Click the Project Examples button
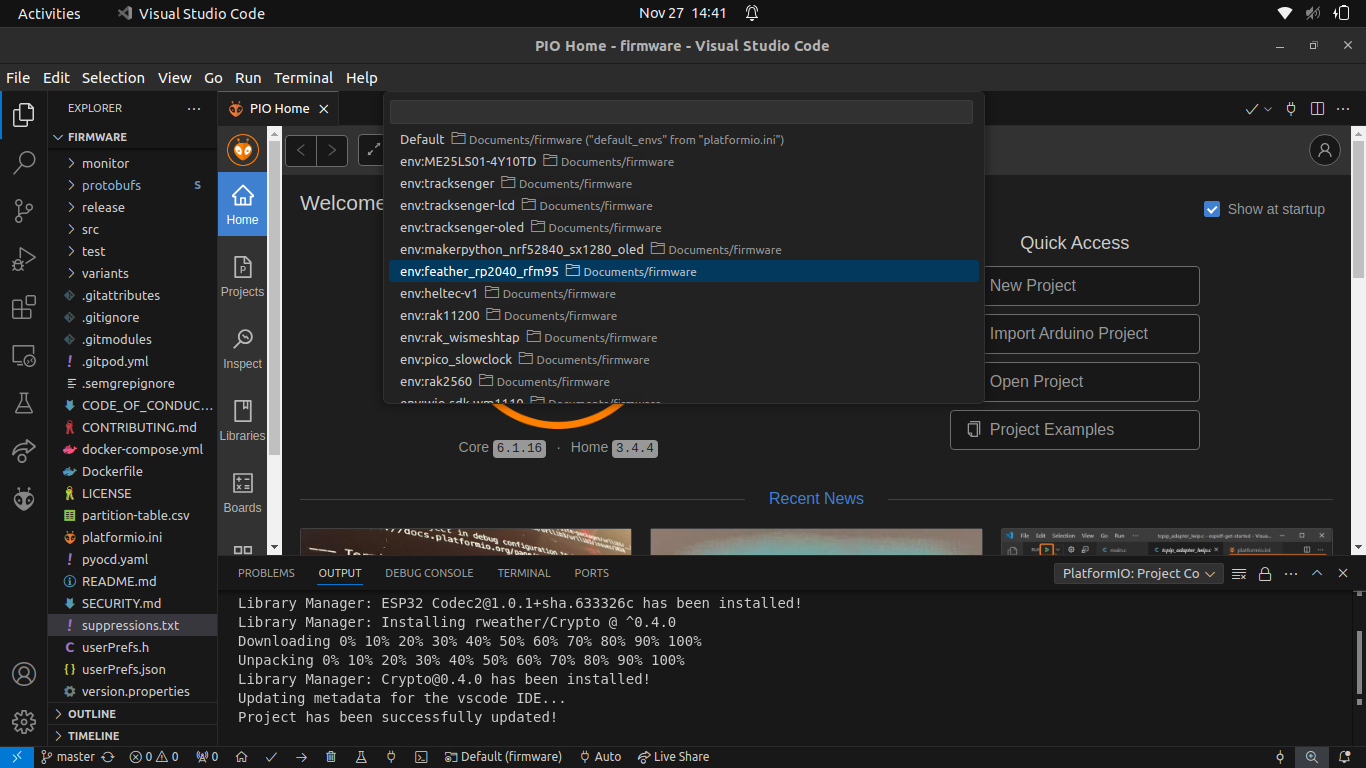The width and height of the screenshot is (1366, 768). (1074, 430)
